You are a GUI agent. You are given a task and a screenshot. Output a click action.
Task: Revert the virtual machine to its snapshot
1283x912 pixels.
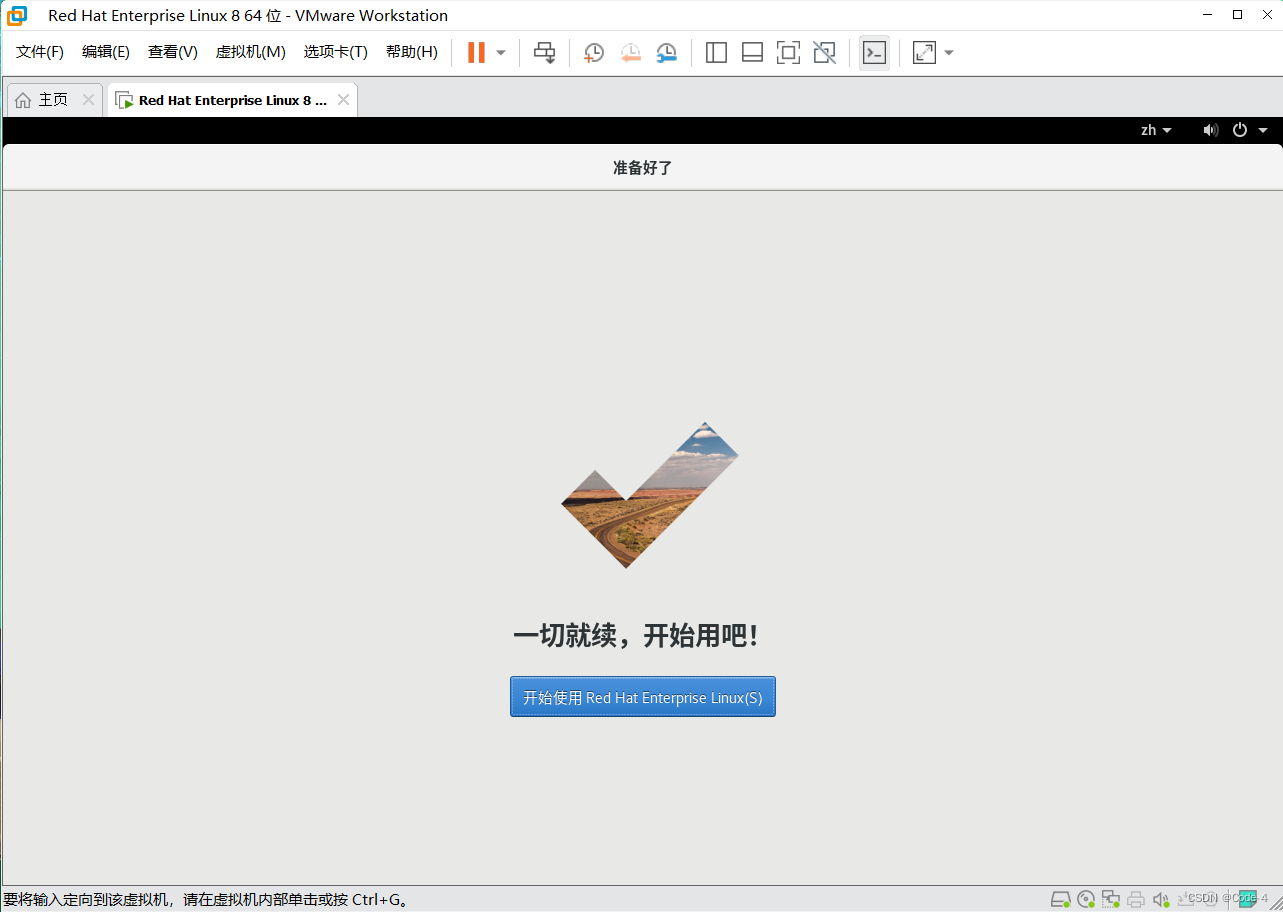click(x=630, y=53)
